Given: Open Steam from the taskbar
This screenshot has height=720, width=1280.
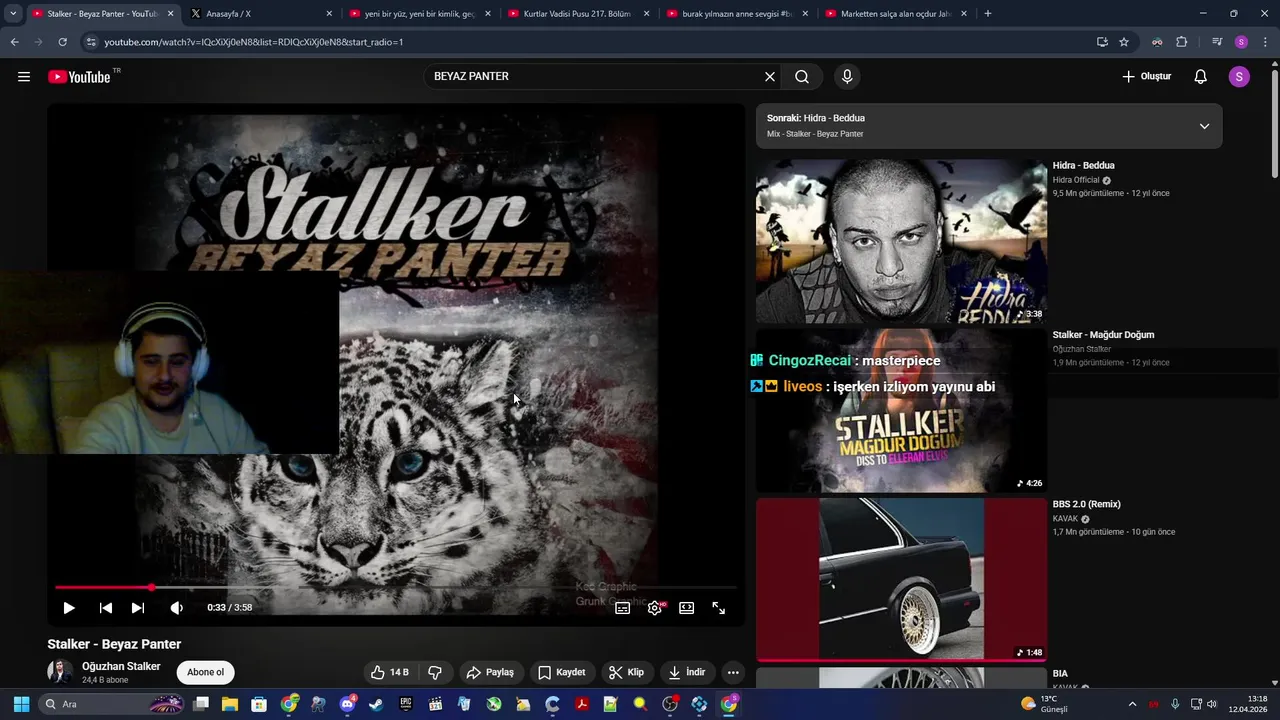Looking at the screenshot, I should [x=376, y=704].
